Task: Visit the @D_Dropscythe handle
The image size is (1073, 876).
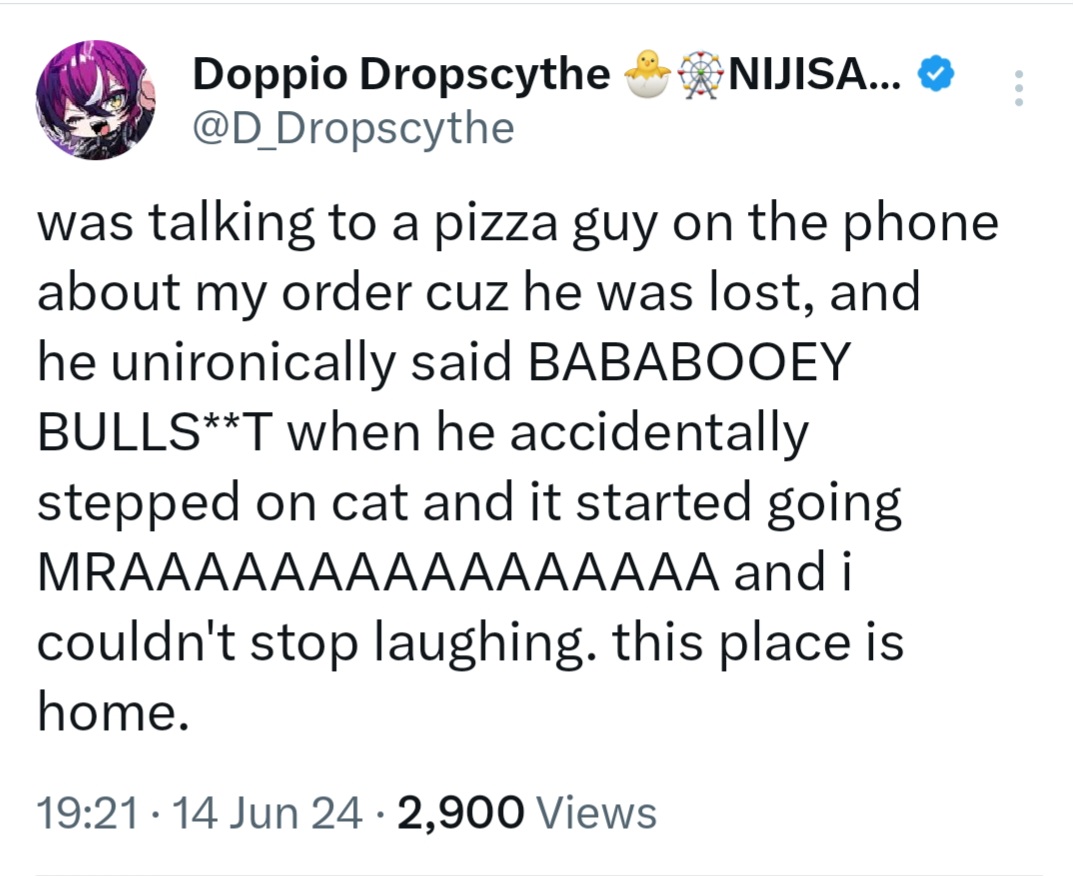Action: [353, 128]
